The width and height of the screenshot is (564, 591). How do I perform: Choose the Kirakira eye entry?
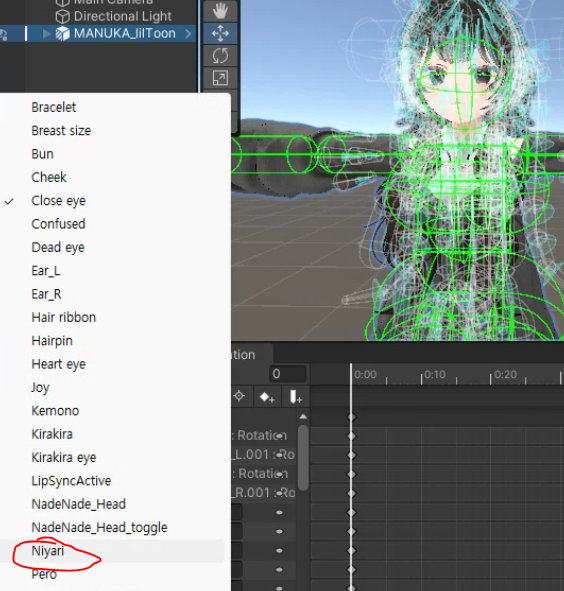click(x=64, y=458)
